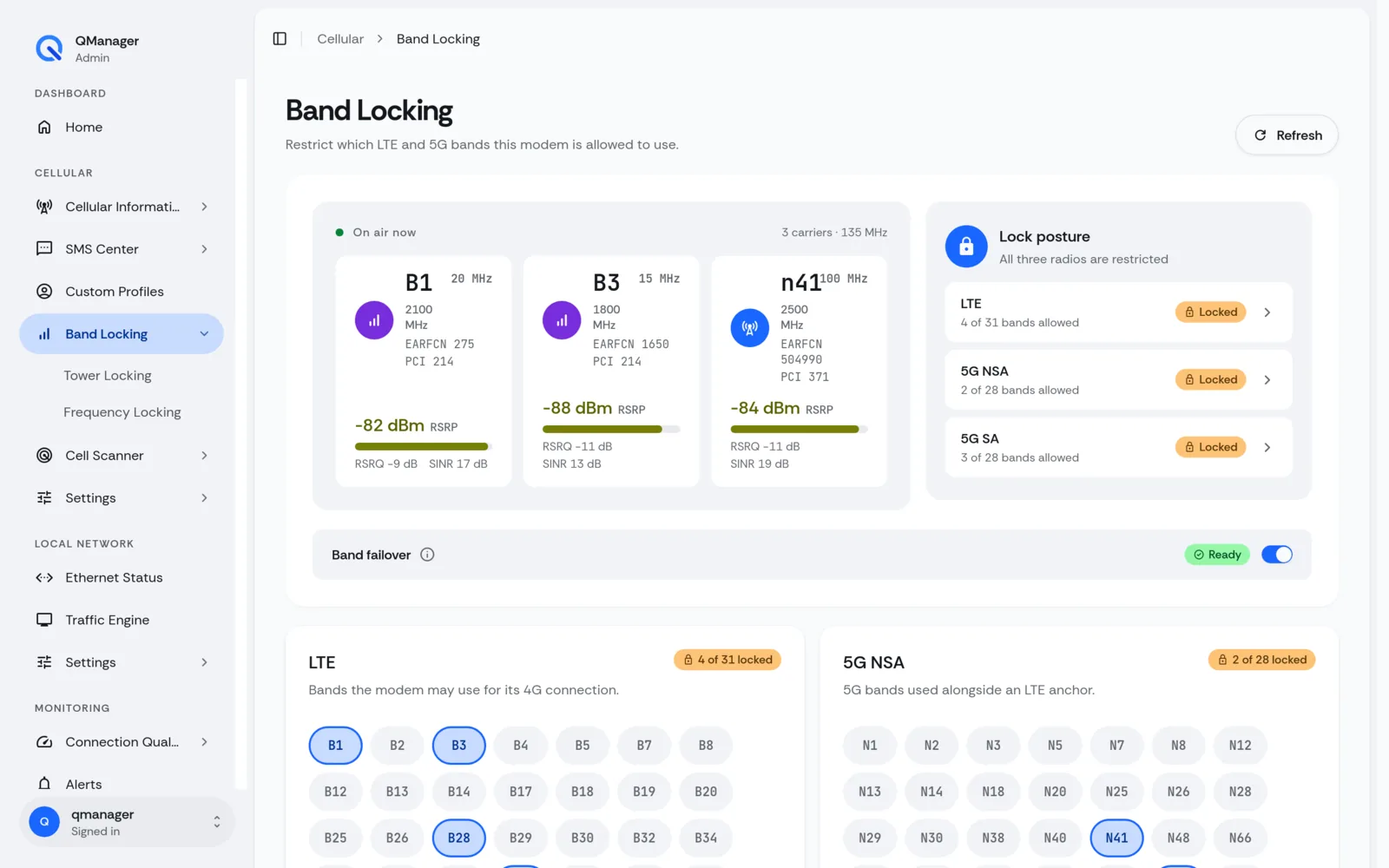
Task: Click the SMS Center message icon
Action: (44, 249)
